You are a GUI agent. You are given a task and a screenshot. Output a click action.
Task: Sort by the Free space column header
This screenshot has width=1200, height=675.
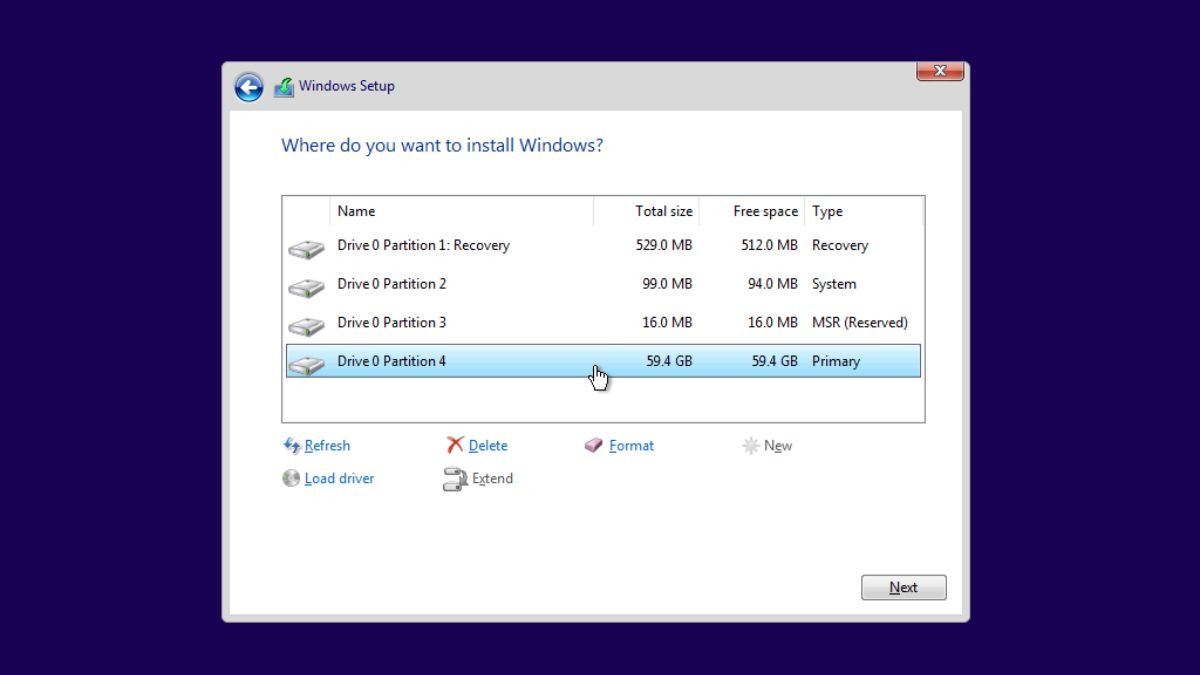click(751, 211)
